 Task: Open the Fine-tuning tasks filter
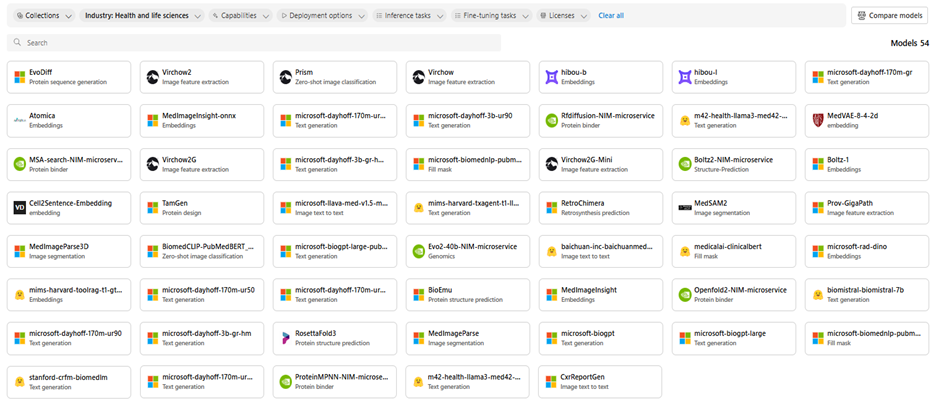click(x=492, y=16)
